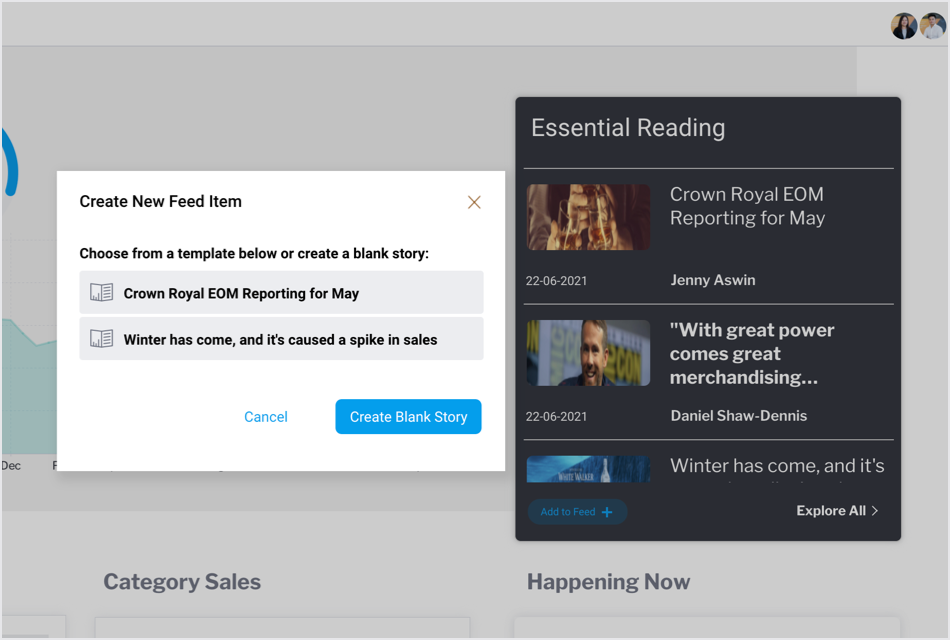Viewport: 950px width, 640px height.
Task: Click the Add to Feed button
Action: pyautogui.click(x=577, y=511)
